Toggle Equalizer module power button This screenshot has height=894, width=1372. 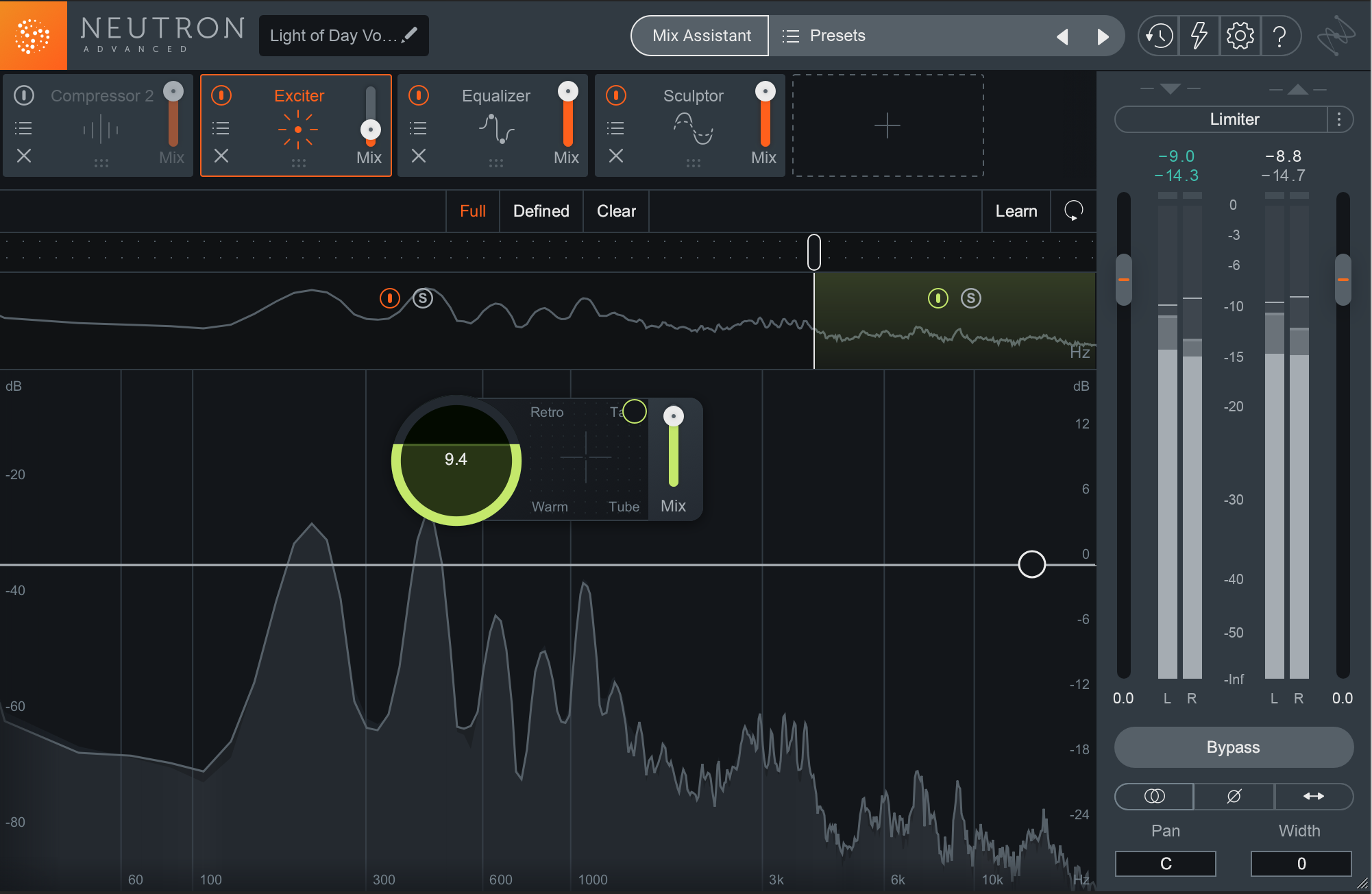point(419,95)
